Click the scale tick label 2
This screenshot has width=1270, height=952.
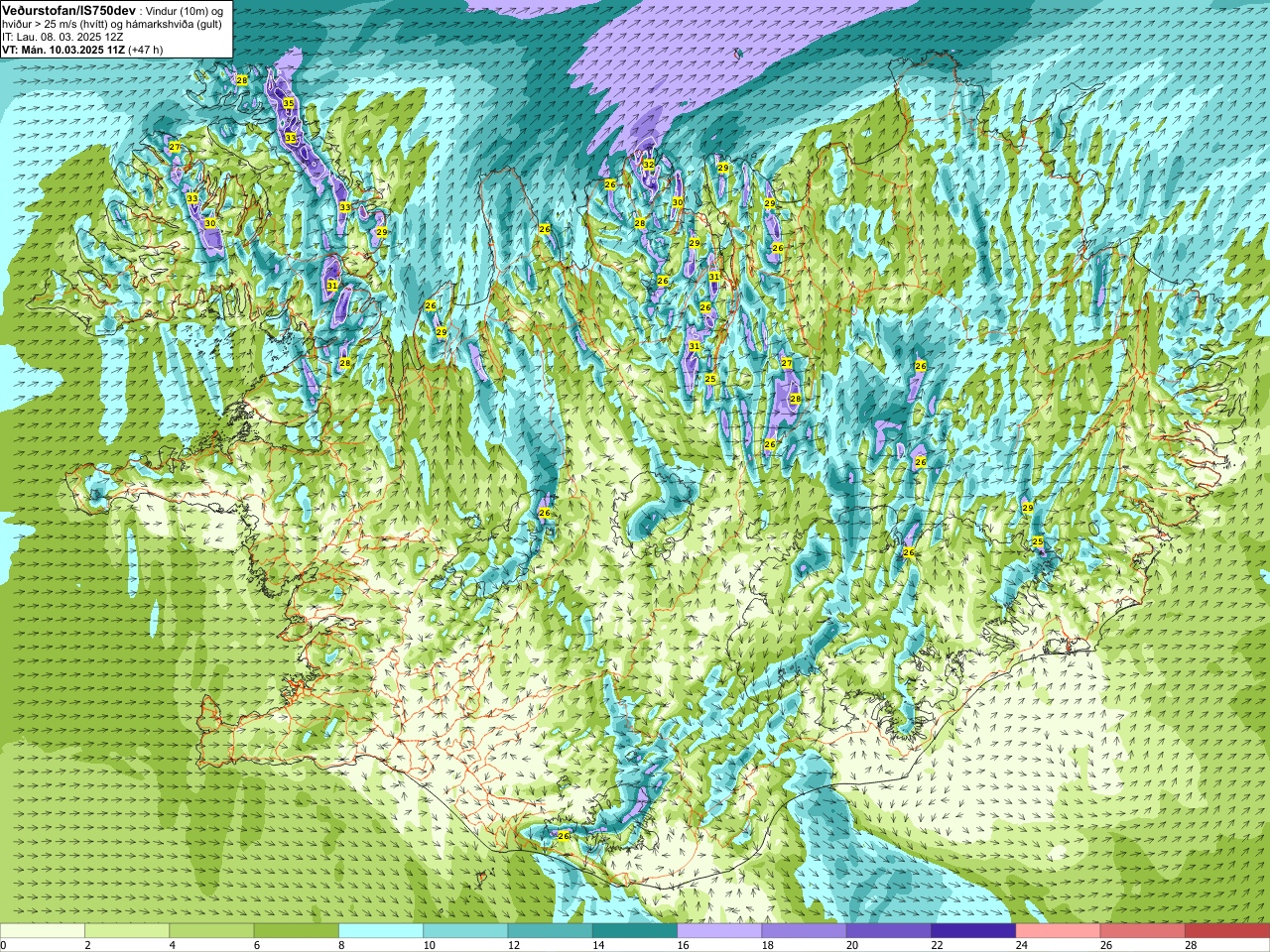[x=87, y=945]
